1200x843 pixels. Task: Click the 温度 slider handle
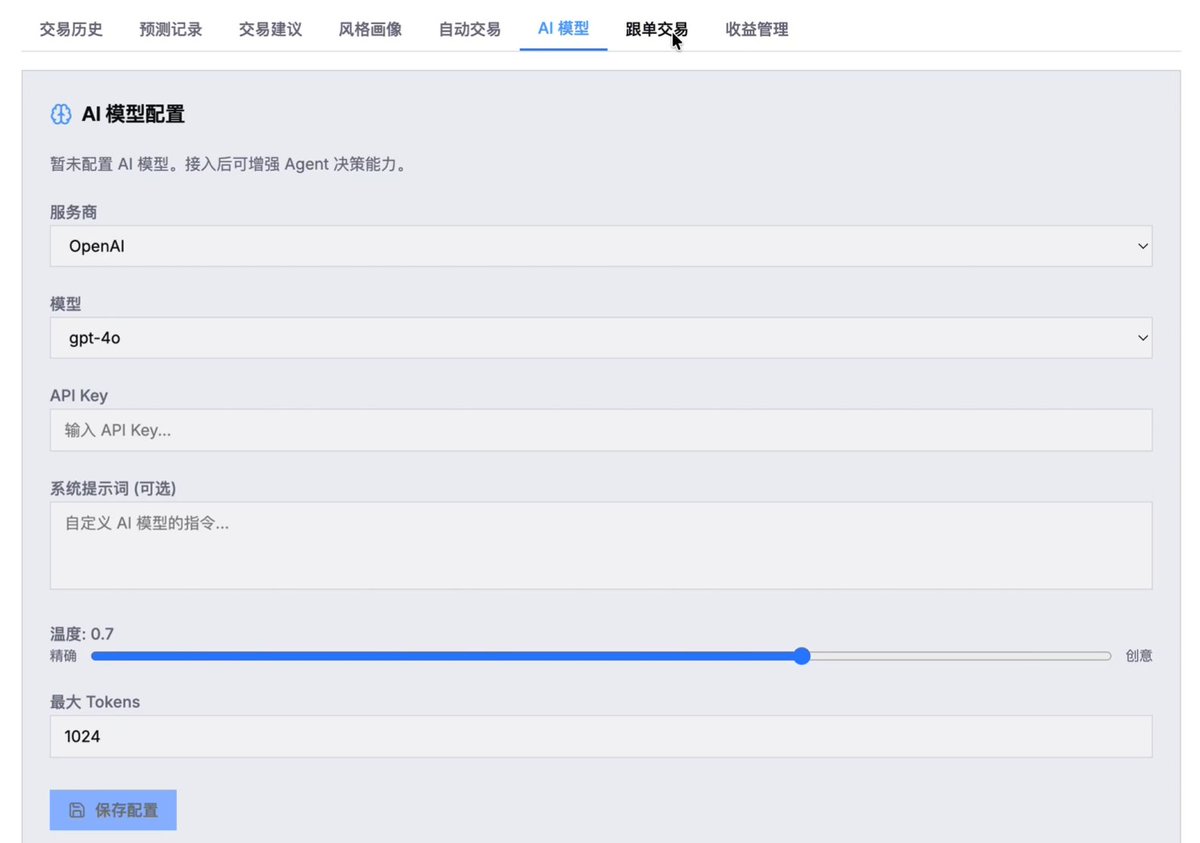point(801,656)
